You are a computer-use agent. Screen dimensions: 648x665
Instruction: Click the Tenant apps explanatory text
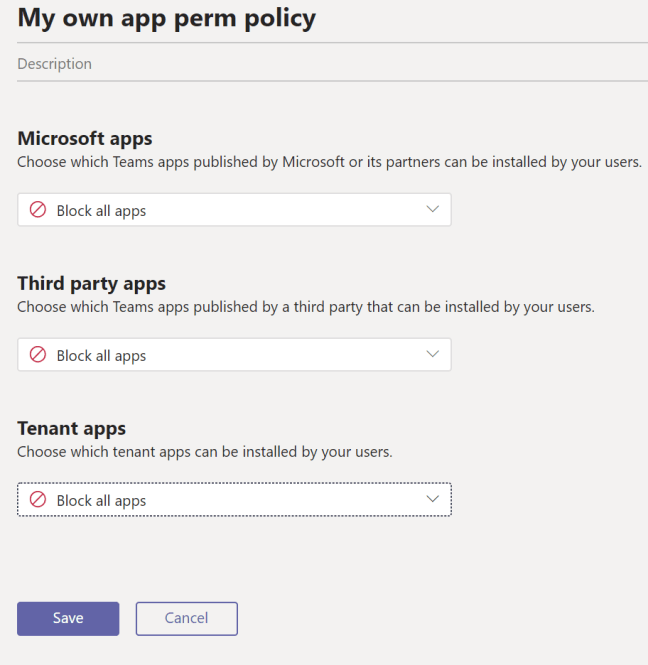[x=204, y=452]
